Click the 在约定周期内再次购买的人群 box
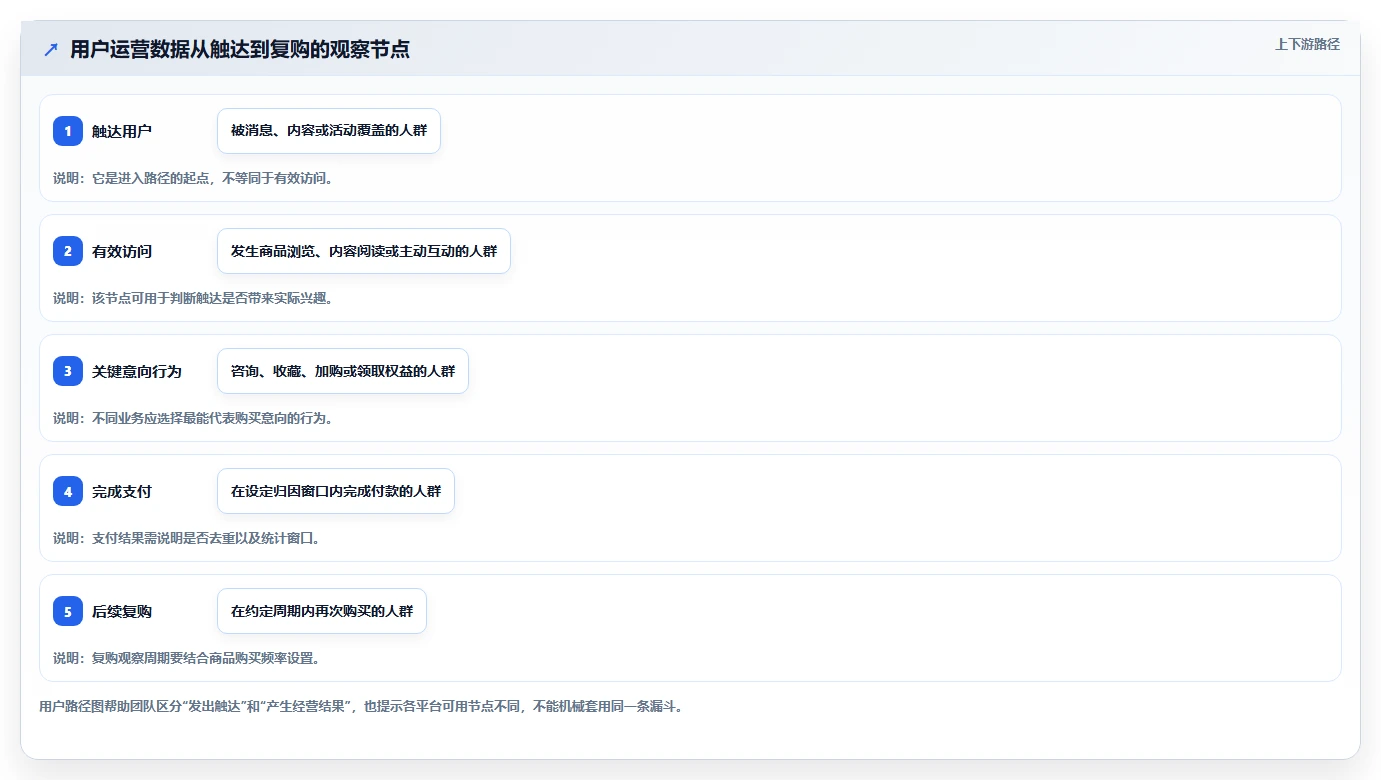This screenshot has height=780, width=1381. [322, 611]
